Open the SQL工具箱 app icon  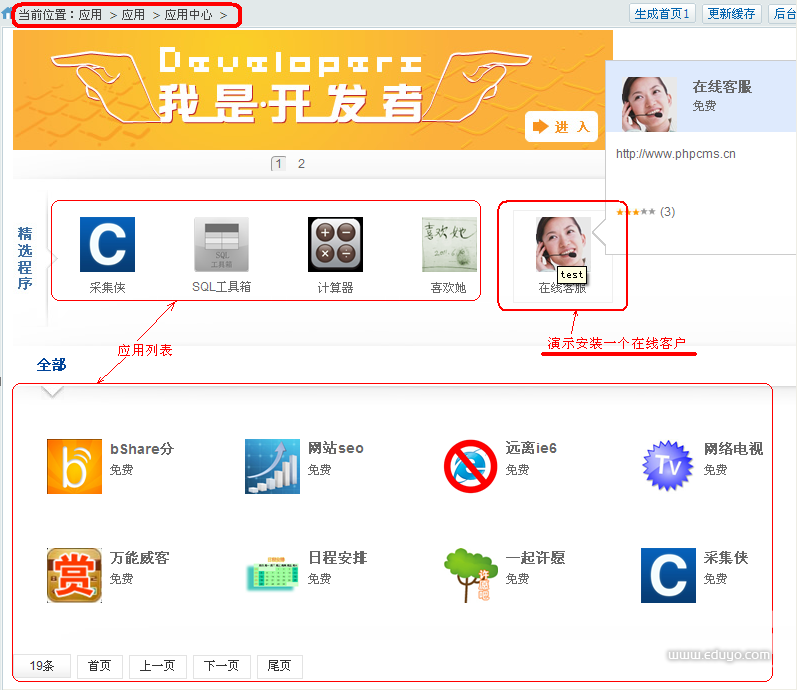point(221,245)
